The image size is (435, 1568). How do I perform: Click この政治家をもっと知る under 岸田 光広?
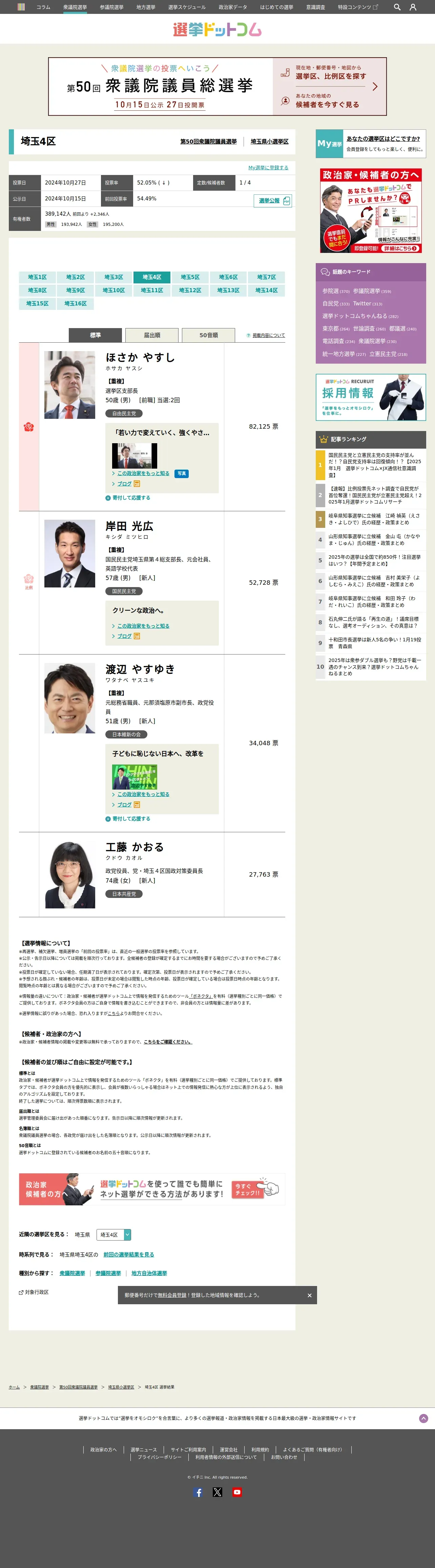tap(143, 626)
